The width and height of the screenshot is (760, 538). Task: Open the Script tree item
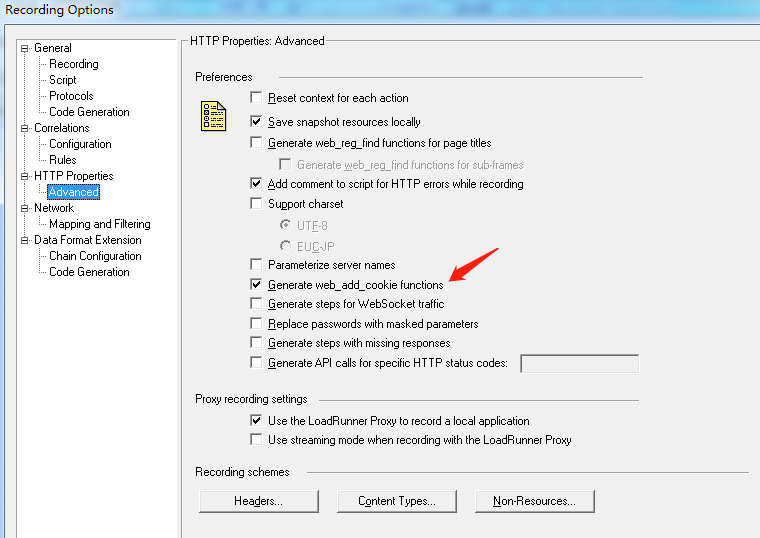pos(63,80)
